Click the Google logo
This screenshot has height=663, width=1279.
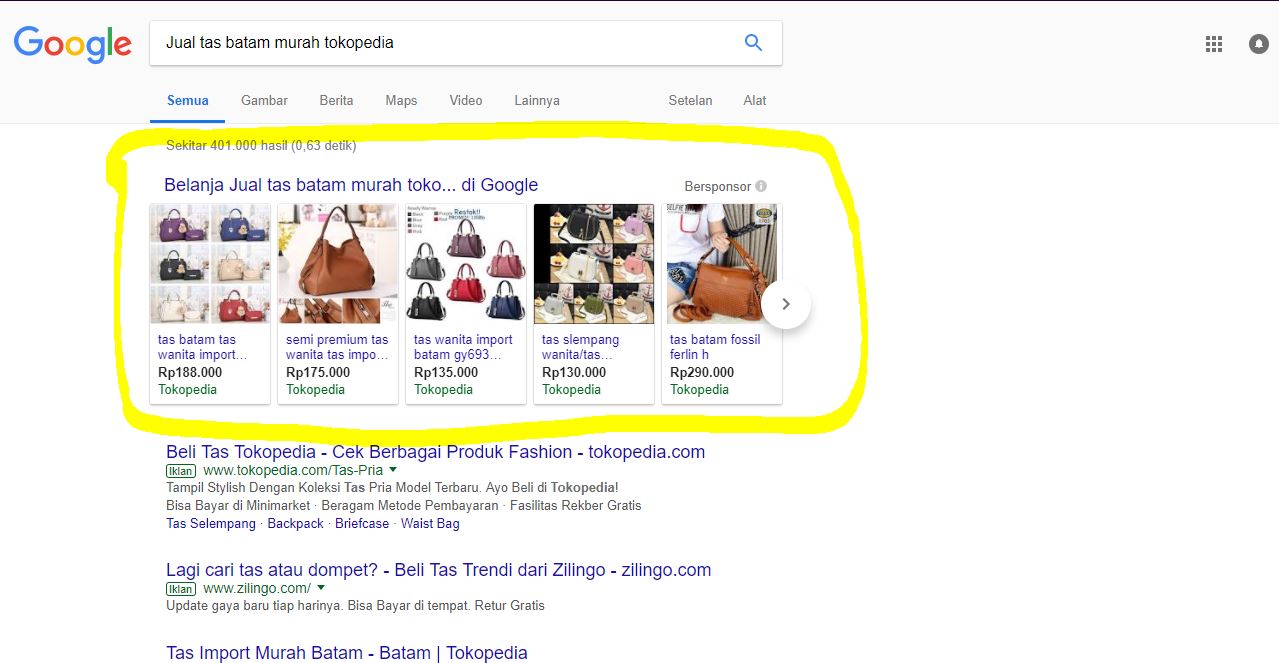(x=72, y=45)
